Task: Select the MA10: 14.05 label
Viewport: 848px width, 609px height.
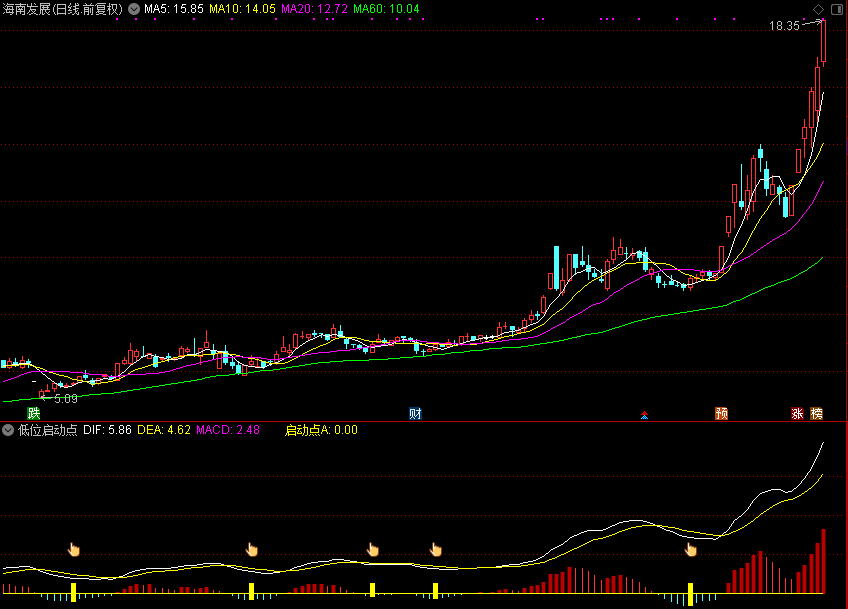Action: click(242, 9)
